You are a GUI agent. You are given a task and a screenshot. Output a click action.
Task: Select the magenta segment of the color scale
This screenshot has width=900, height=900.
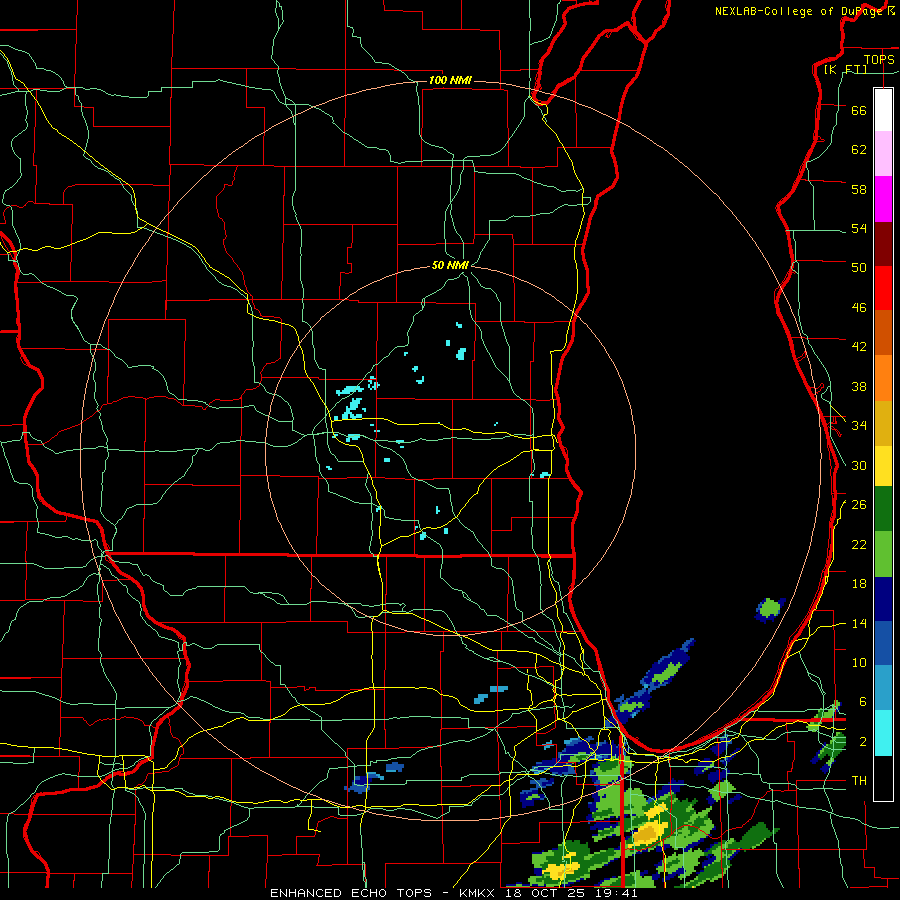pyautogui.click(x=883, y=199)
